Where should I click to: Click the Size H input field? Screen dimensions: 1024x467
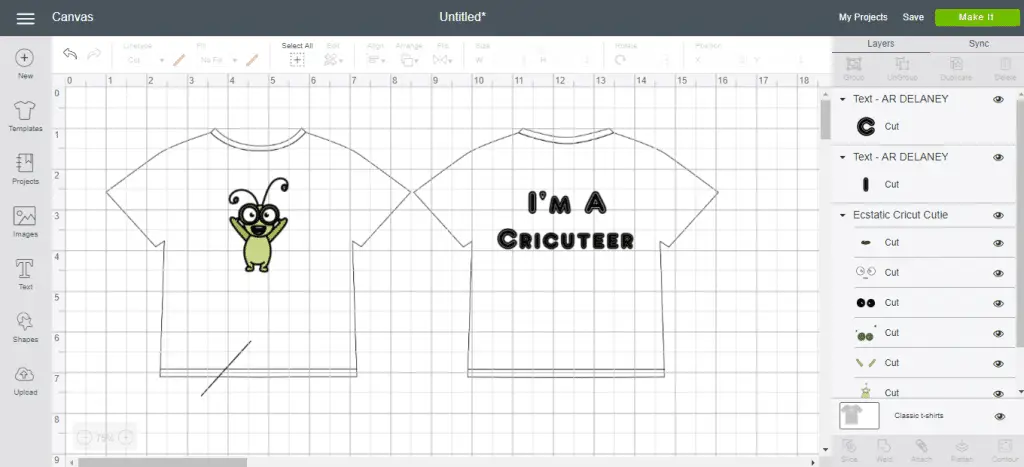[x=569, y=60]
